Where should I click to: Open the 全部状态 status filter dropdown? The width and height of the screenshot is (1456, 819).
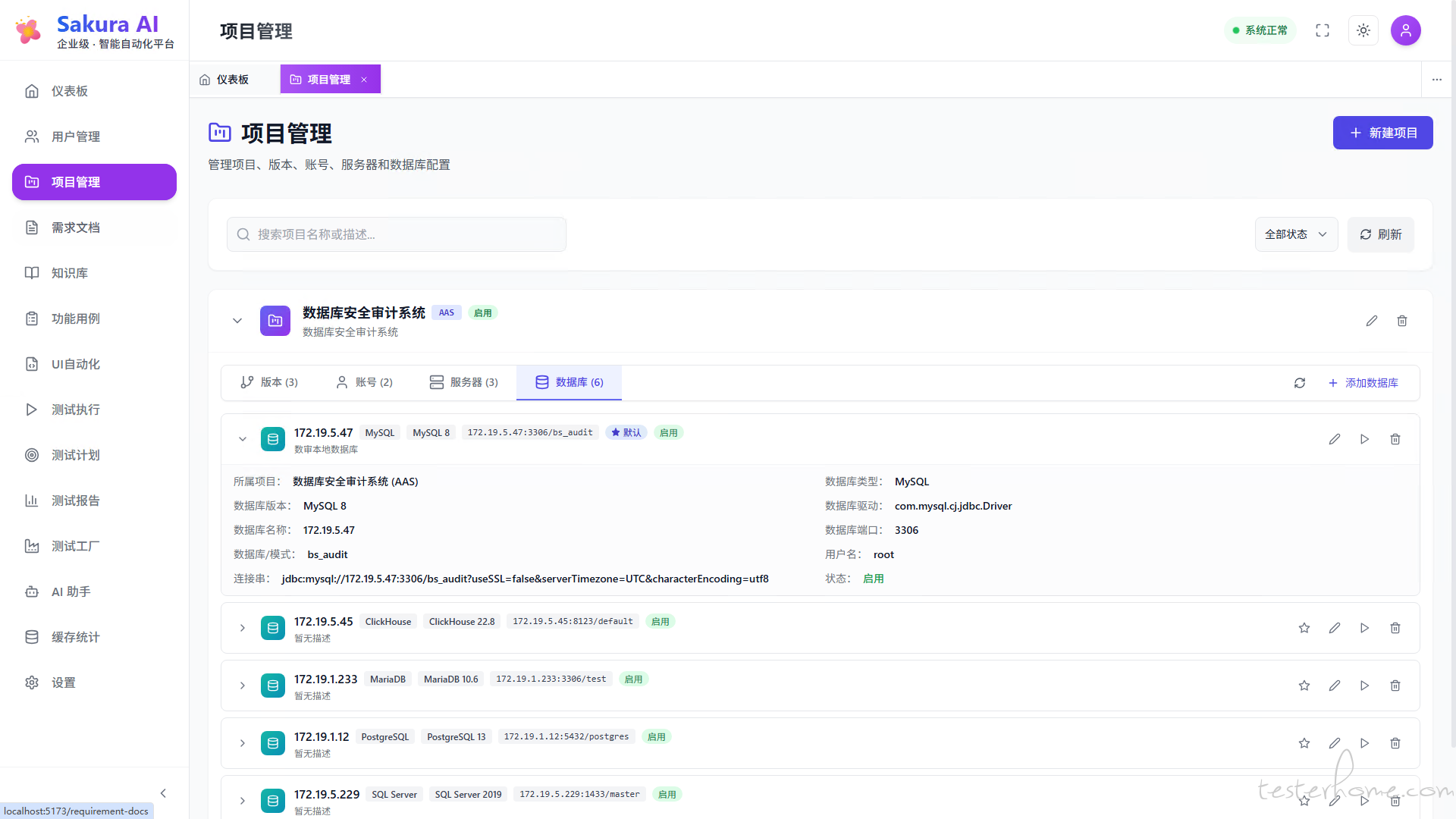coord(1295,234)
